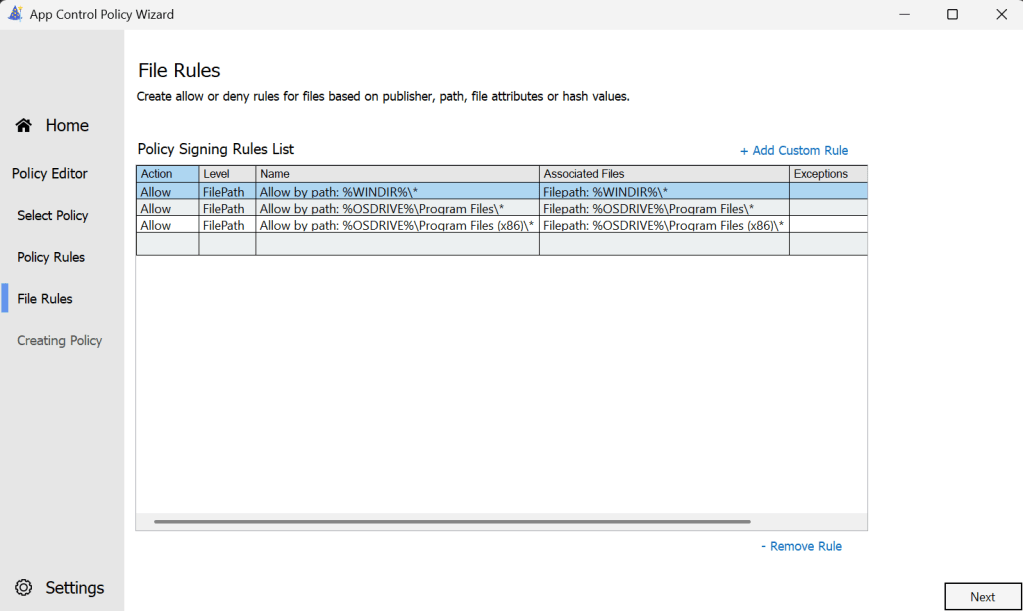The image size is (1023, 611).
Task: Click the horizontal scrollbar of rules list
Action: click(452, 521)
